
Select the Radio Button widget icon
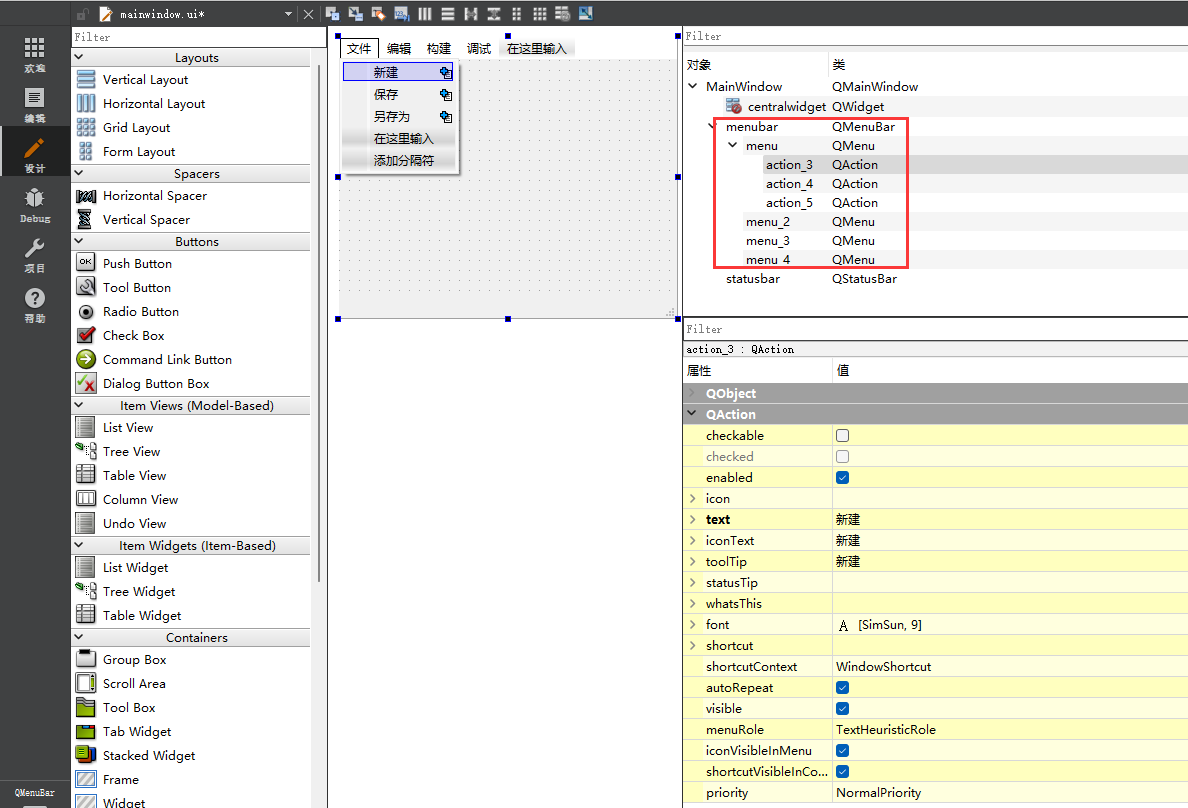(86, 311)
